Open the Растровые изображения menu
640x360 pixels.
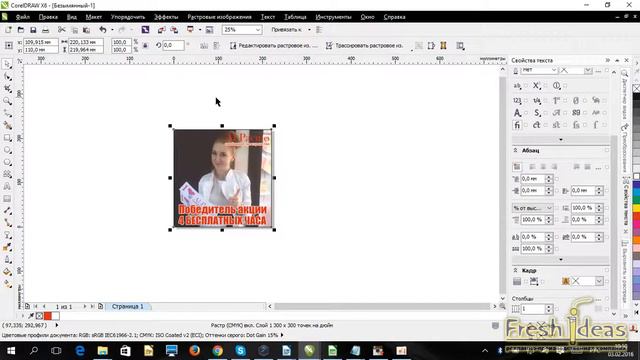click(220, 17)
